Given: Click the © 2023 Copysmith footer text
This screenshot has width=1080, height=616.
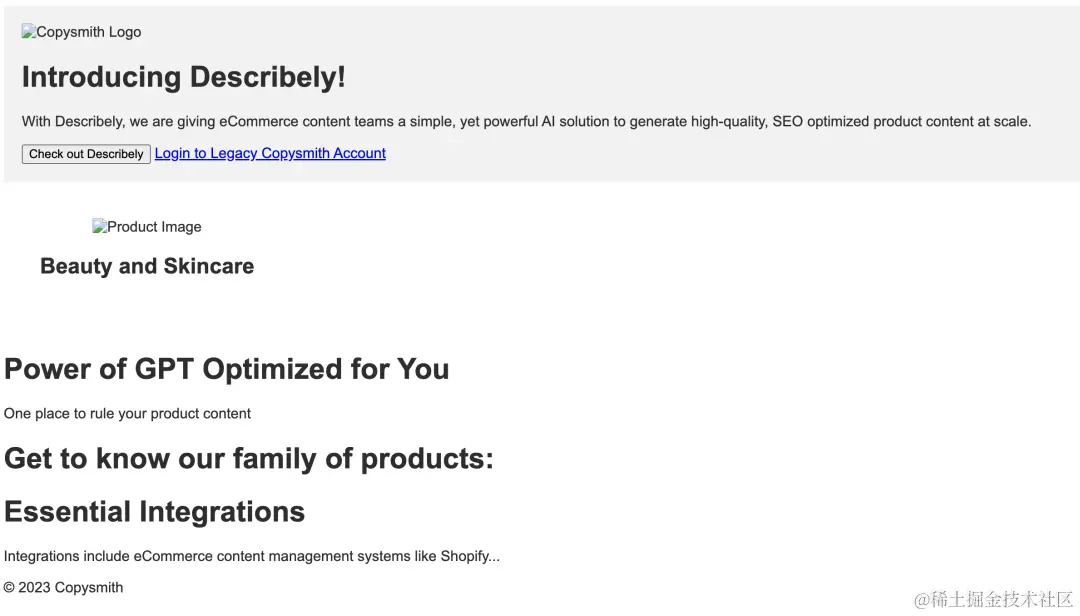Looking at the screenshot, I should point(64,587).
